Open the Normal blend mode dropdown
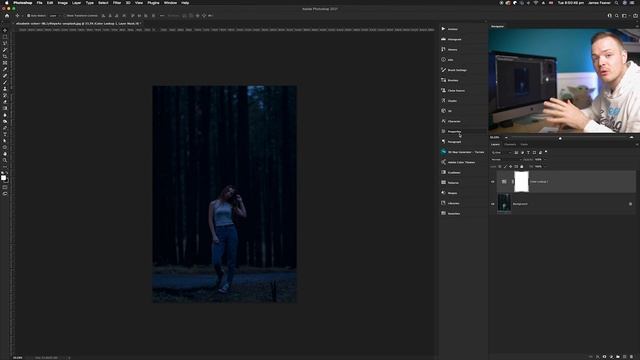The image size is (640, 360). (x=506, y=160)
